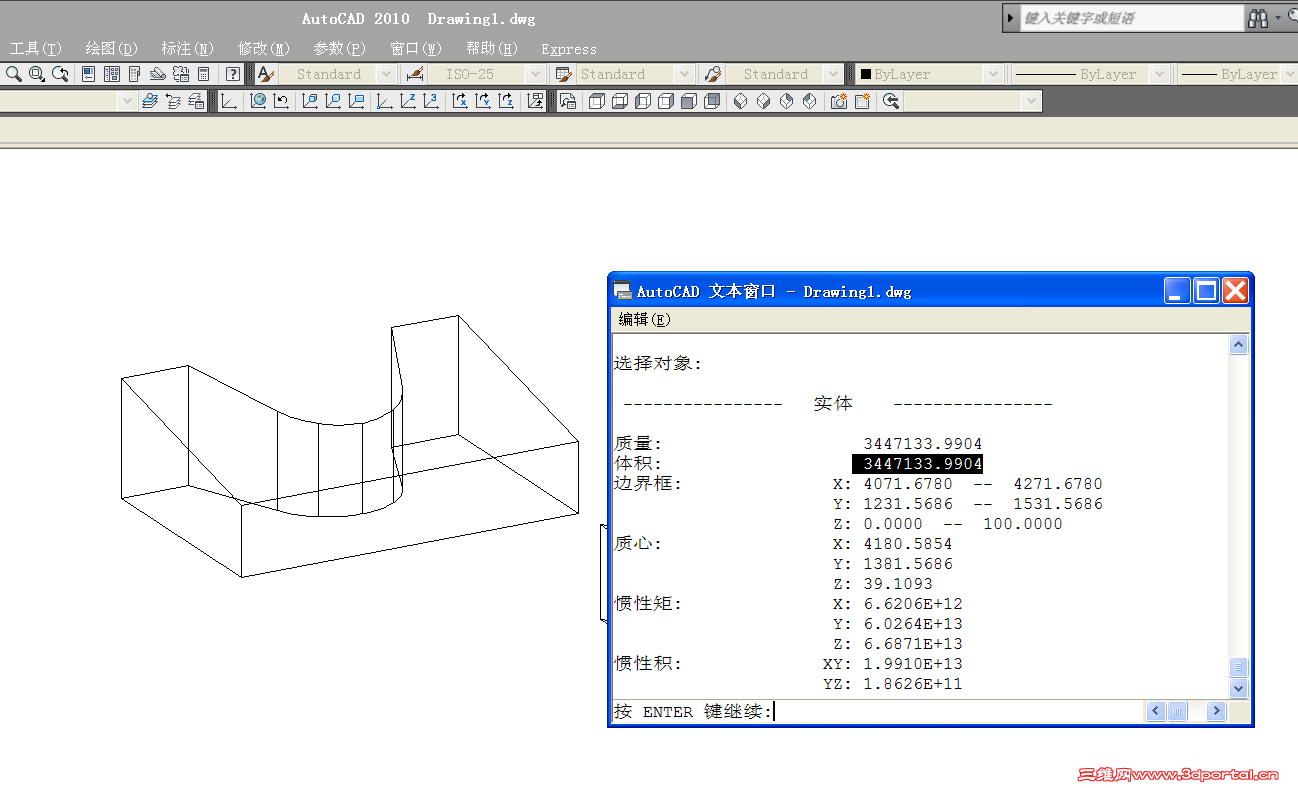1298x788 pixels.
Task: Open the Markup Set Manager icon
Action: [181, 74]
